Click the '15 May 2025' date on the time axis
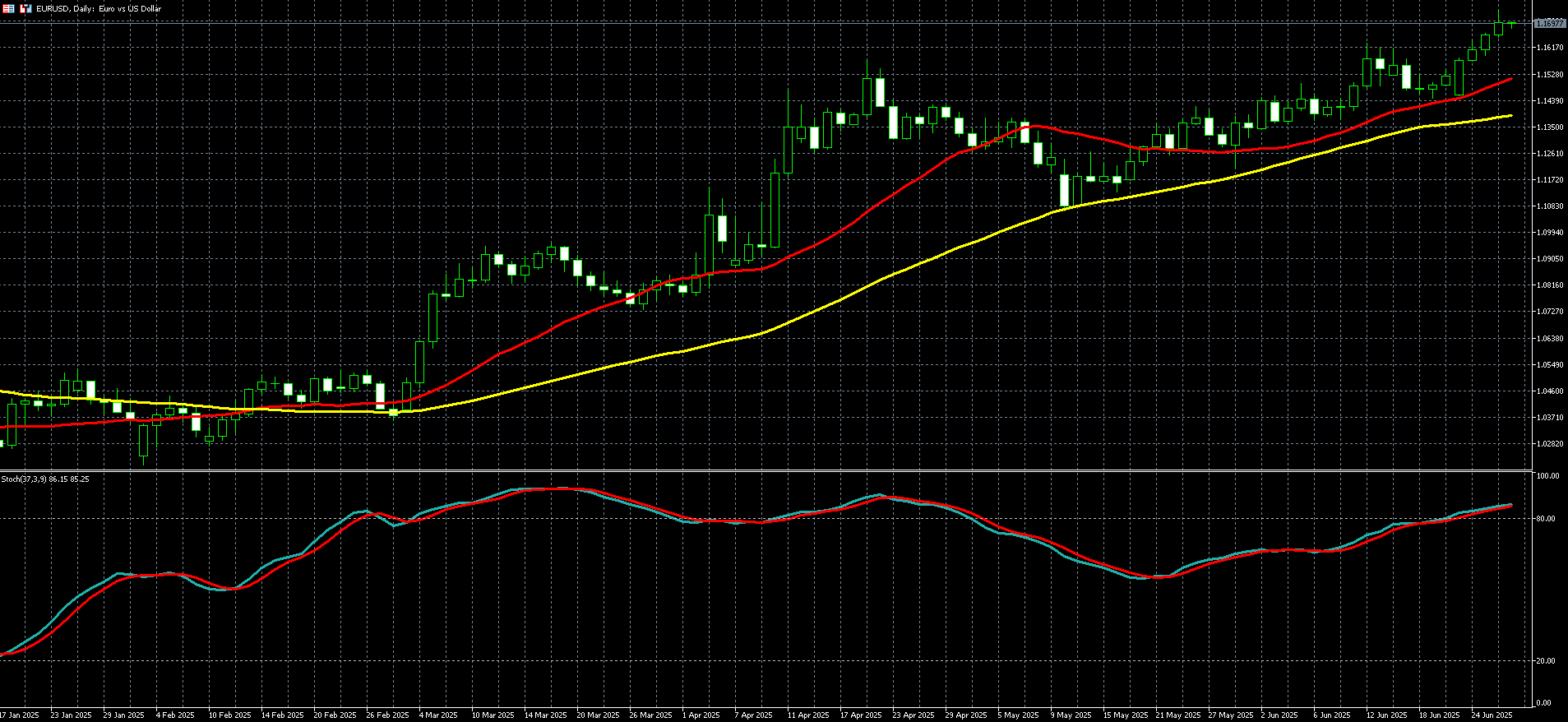 click(1126, 715)
